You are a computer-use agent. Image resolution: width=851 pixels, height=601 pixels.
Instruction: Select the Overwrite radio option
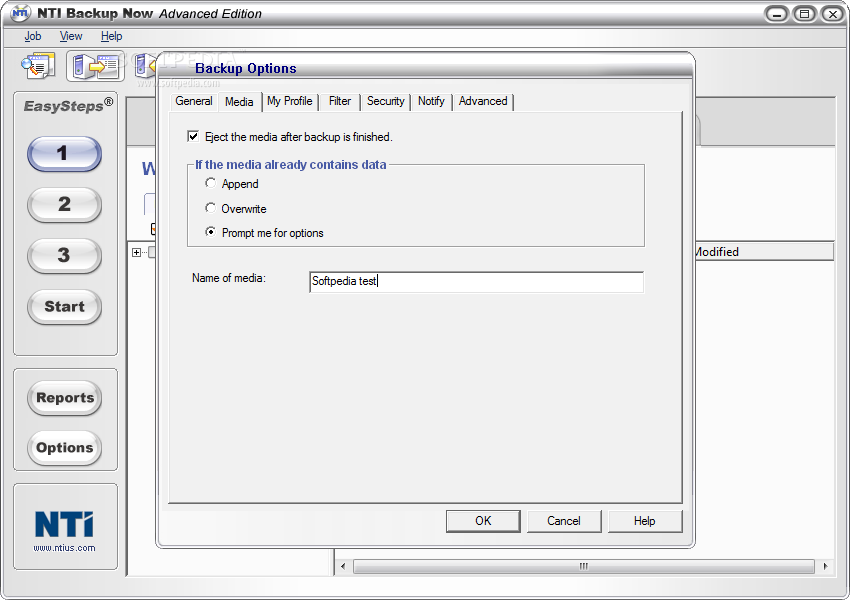click(x=210, y=208)
